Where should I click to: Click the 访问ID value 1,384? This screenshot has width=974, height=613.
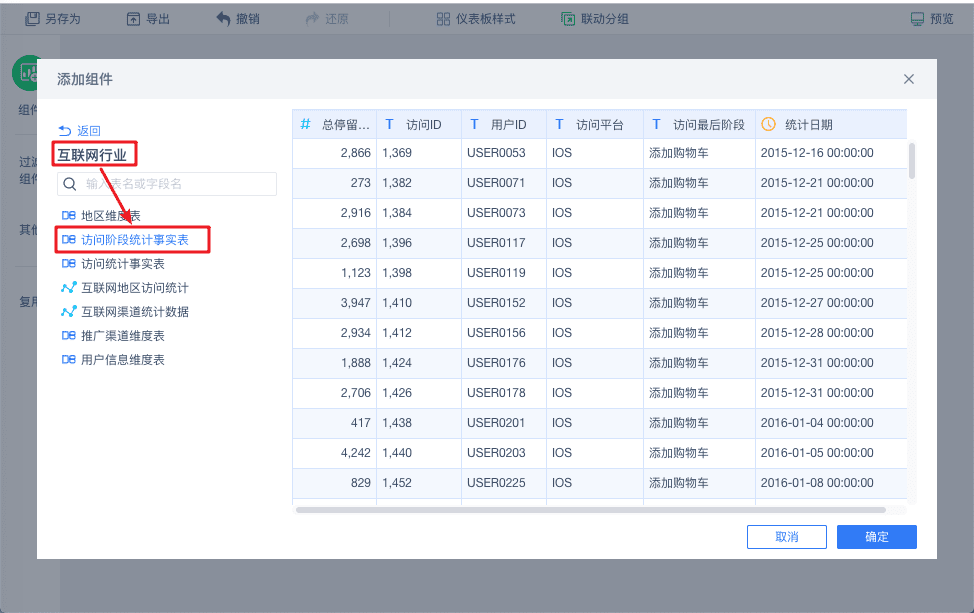[x=397, y=213]
